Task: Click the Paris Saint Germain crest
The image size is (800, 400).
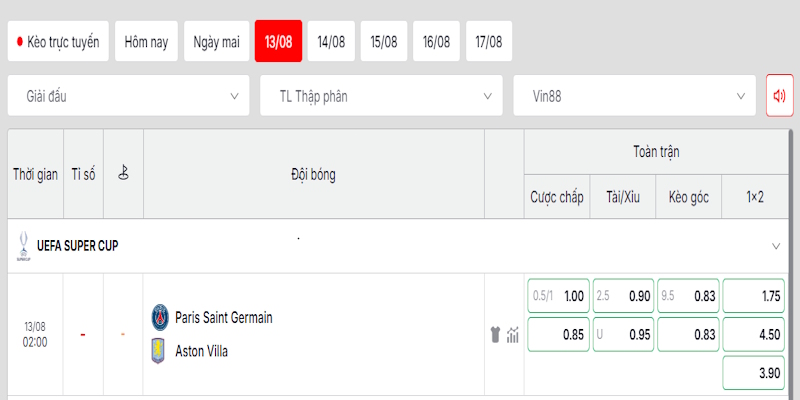Action: (160, 317)
